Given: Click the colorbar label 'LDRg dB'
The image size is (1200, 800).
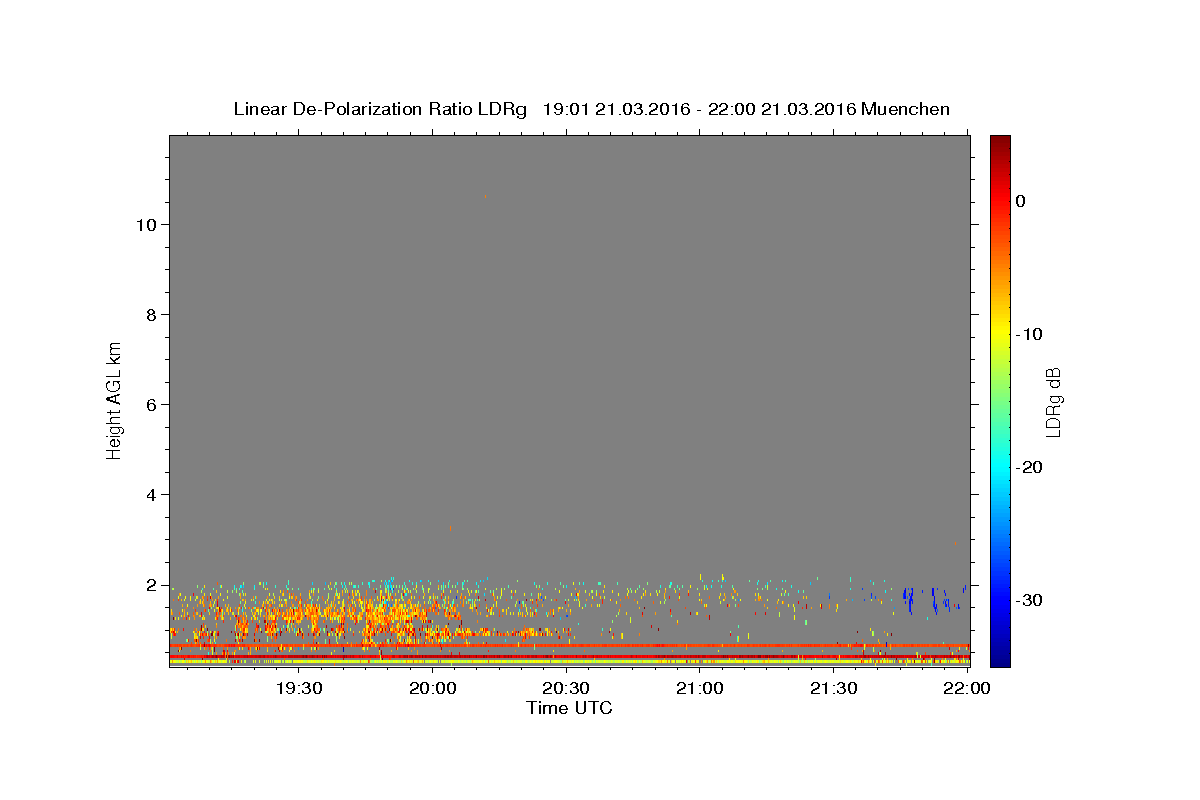Looking at the screenshot, I should point(1052,401).
